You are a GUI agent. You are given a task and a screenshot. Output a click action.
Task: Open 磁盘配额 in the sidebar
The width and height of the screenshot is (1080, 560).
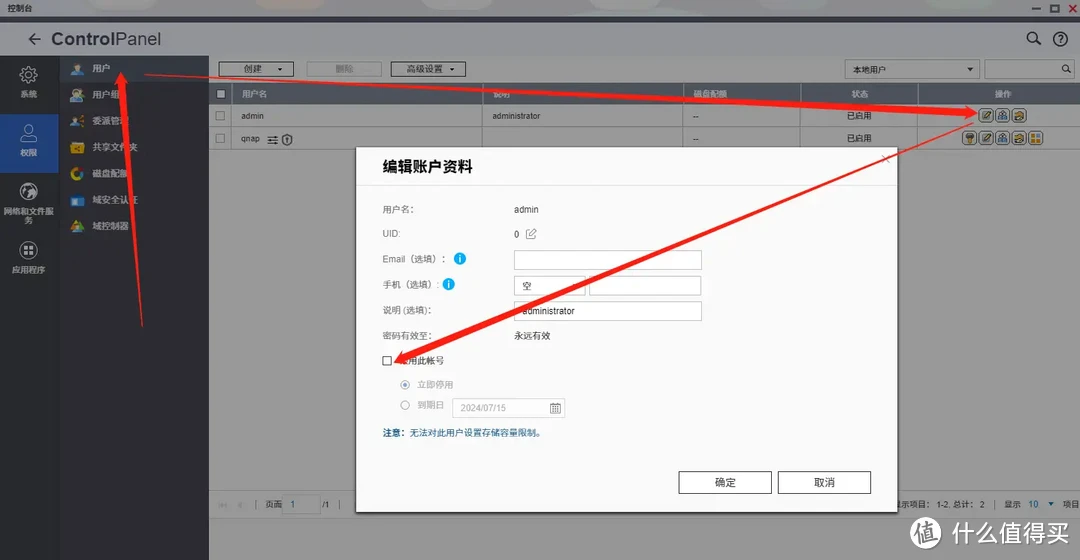tap(134, 173)
